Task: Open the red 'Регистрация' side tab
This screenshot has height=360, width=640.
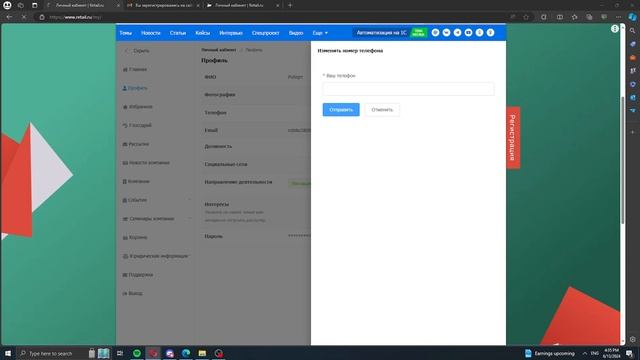Action: [513, 138]
